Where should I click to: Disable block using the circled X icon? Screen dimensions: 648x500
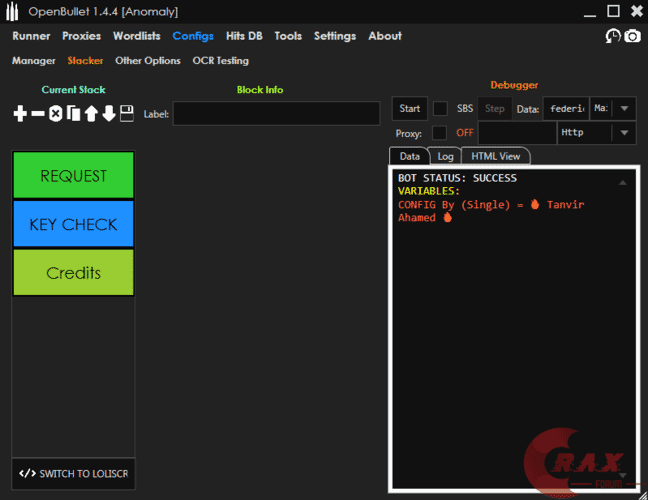point(55,113)
